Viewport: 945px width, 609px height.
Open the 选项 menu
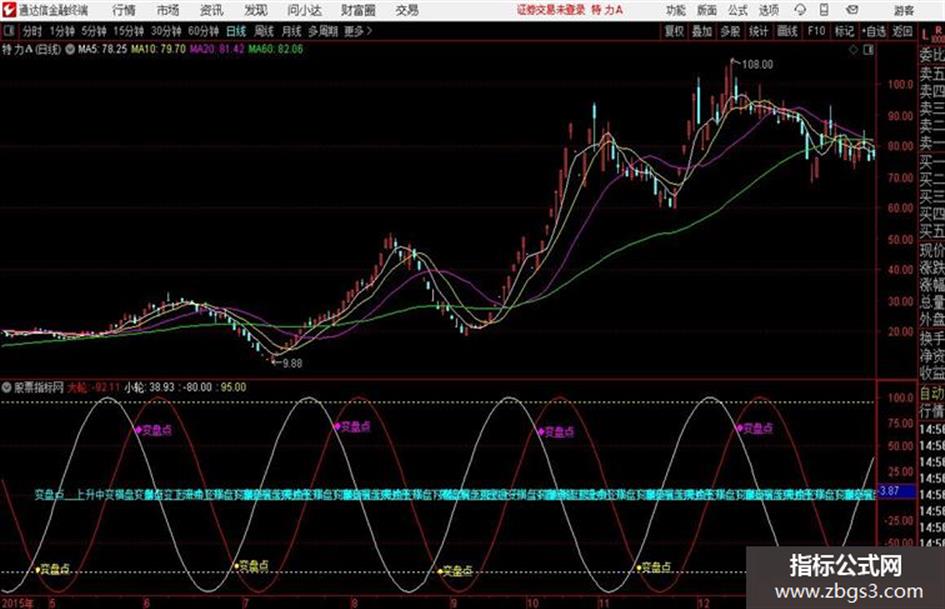click(x=768, y=10)
